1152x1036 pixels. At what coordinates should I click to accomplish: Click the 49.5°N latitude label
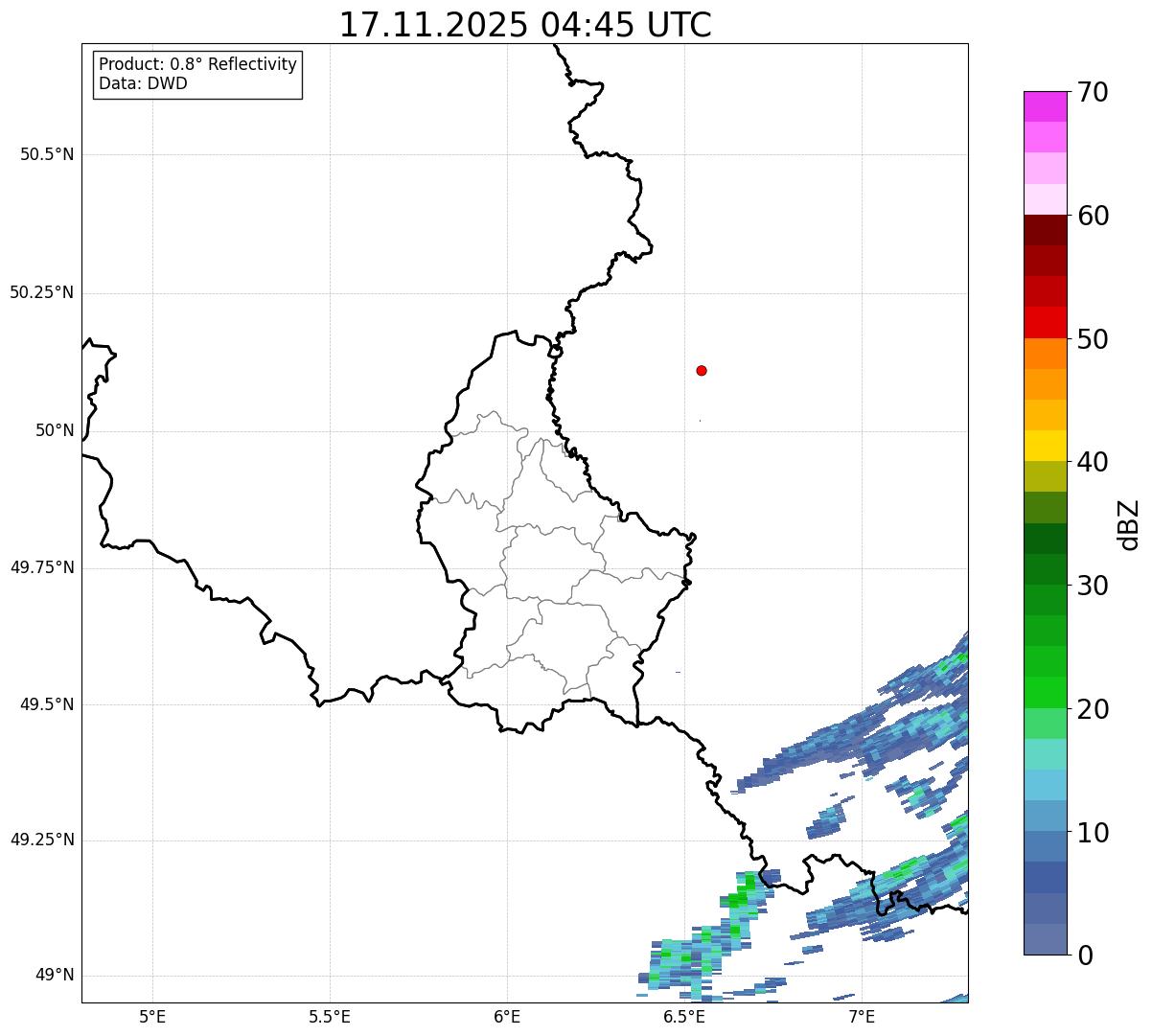(47, 704)
